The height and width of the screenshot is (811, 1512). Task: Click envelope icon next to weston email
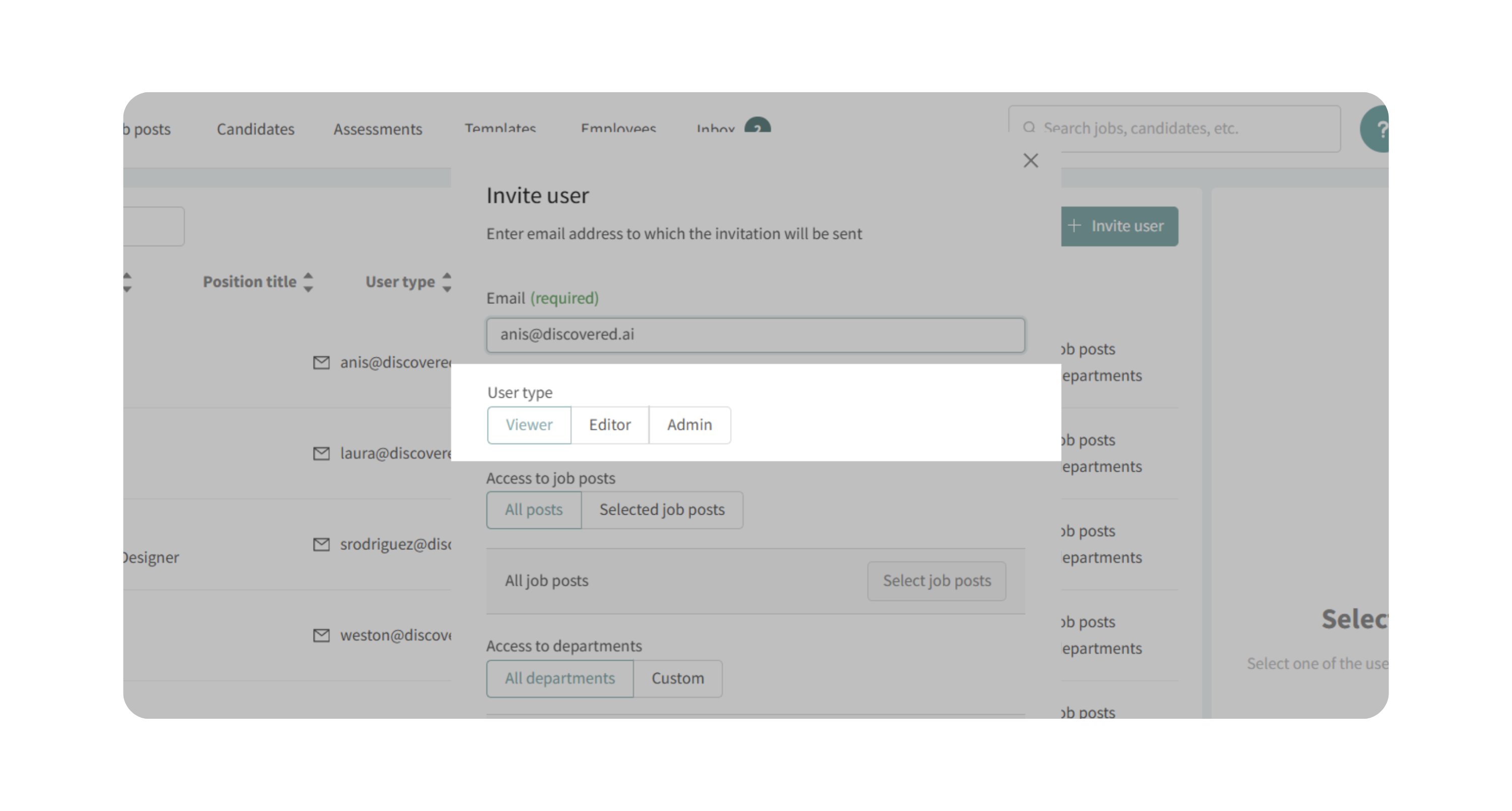(321, 636)
